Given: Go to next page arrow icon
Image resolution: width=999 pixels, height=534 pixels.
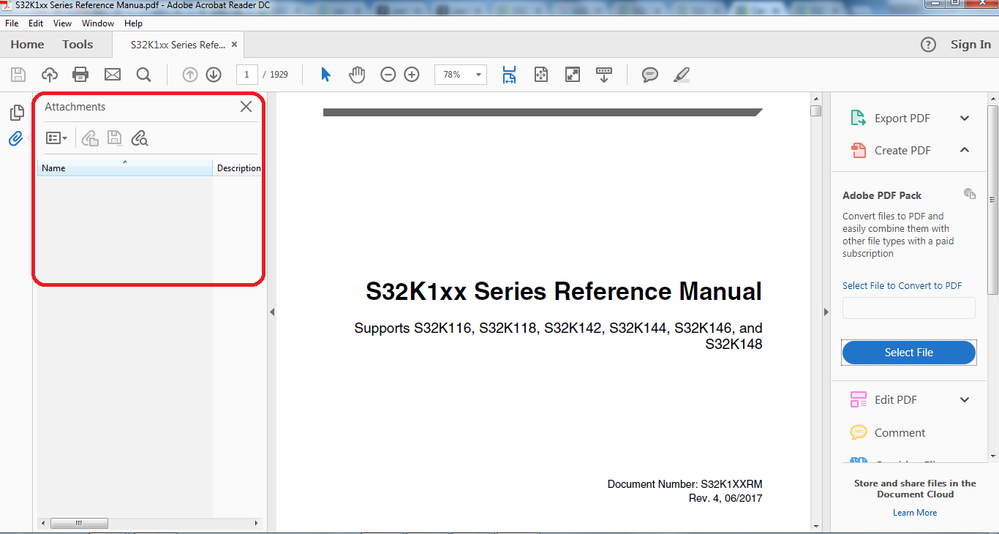Looking at the screenshot, I should click(213, 75).
